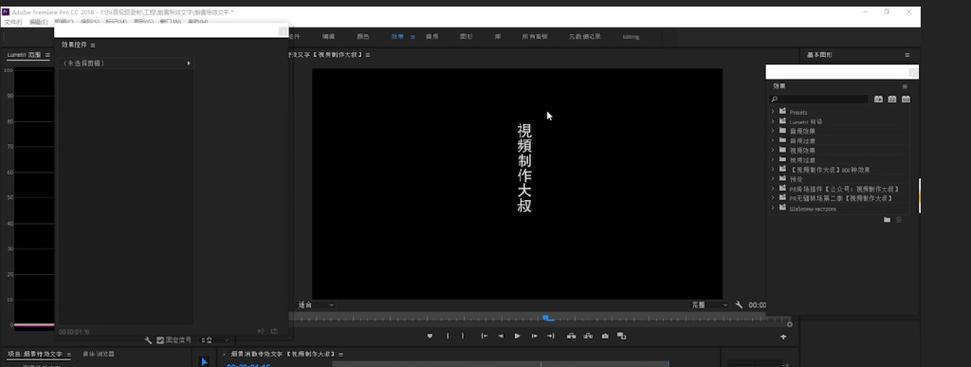Open Effect Controls panel menu
This screenshot has height=367, width=971.
[x=94, y=45]
